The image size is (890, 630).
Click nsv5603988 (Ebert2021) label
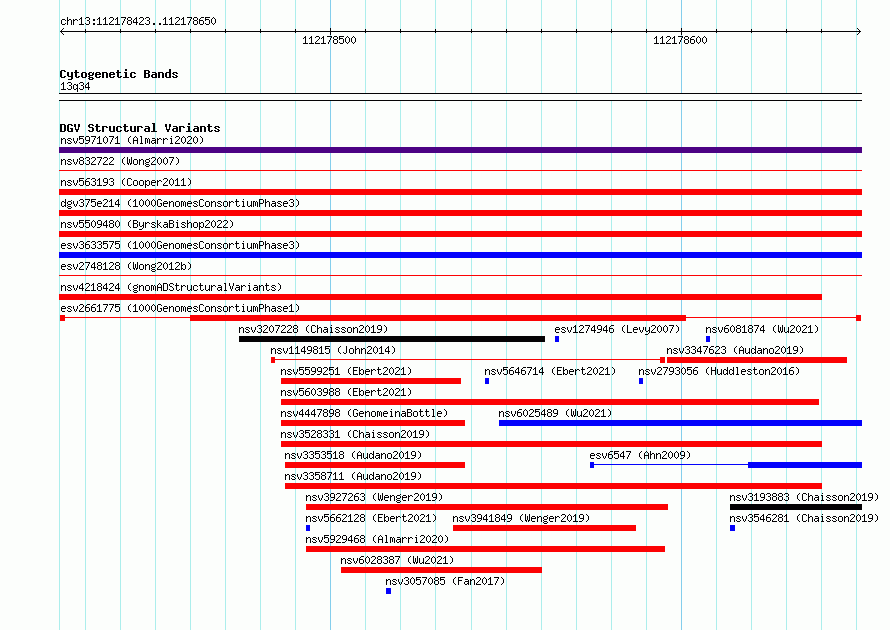(346, 392)
